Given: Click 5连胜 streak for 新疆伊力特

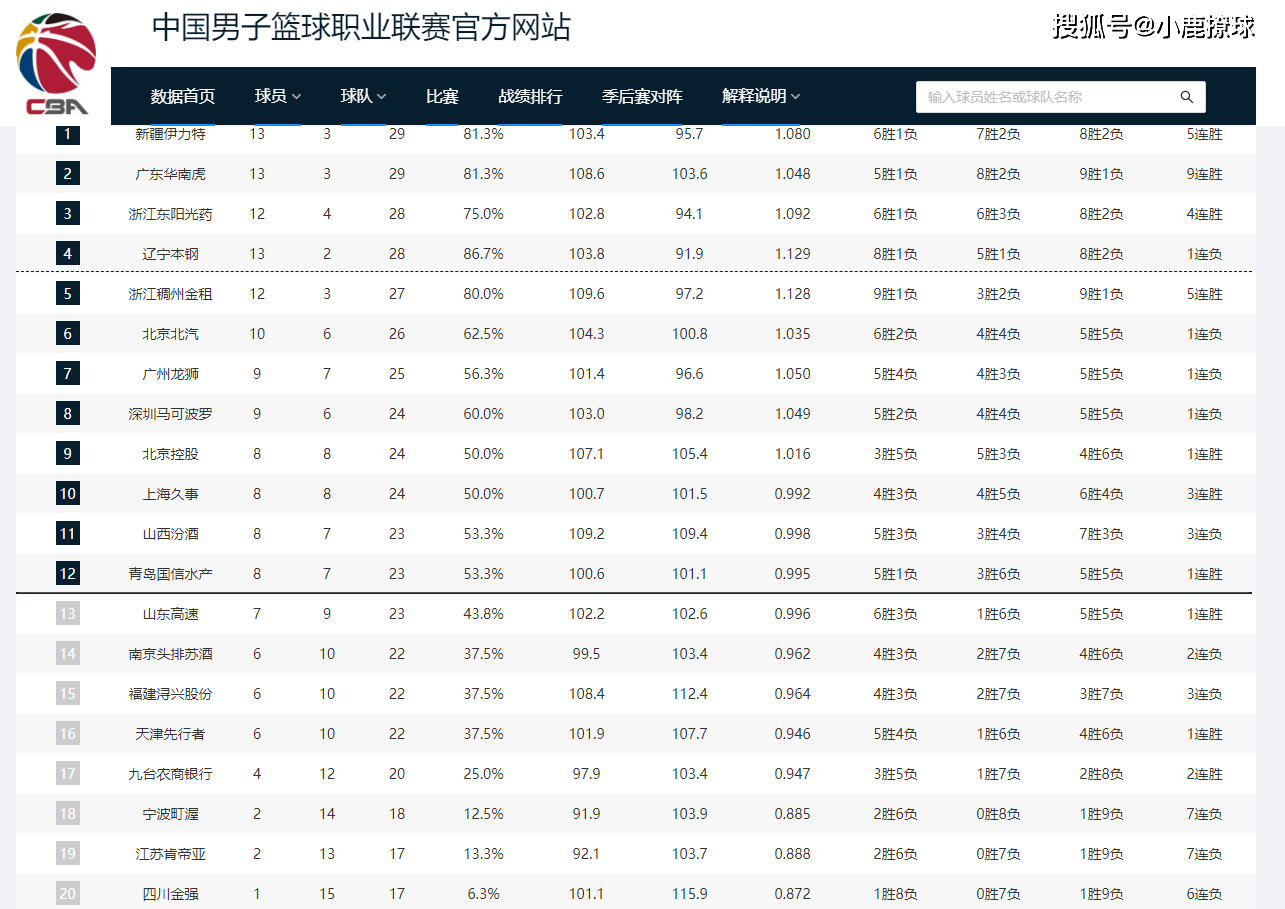Looking at the screenshot, I should pyautogui.click(x=1204, y=134).
